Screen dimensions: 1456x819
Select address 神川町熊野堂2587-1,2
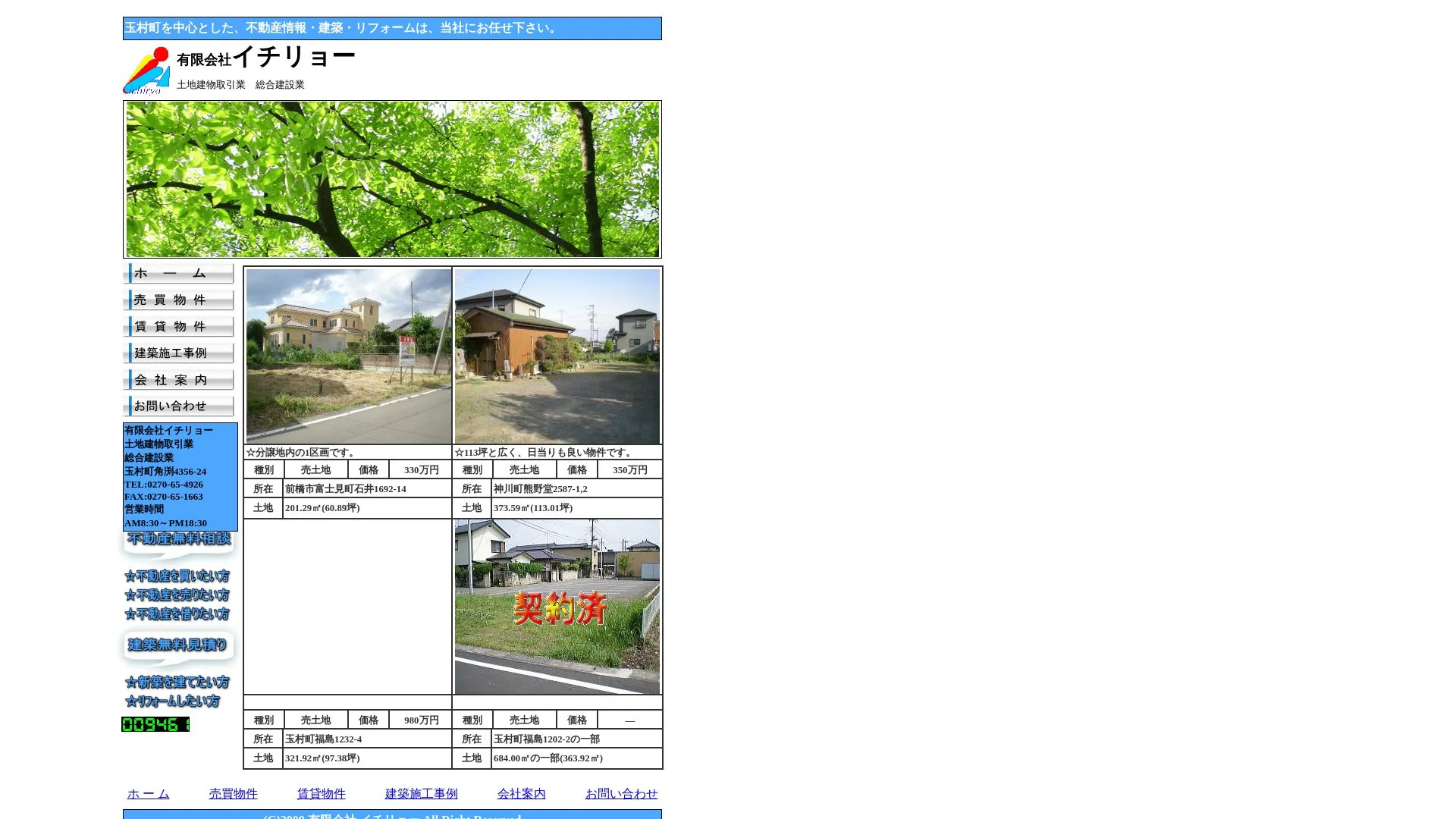(x=541, y=489)
